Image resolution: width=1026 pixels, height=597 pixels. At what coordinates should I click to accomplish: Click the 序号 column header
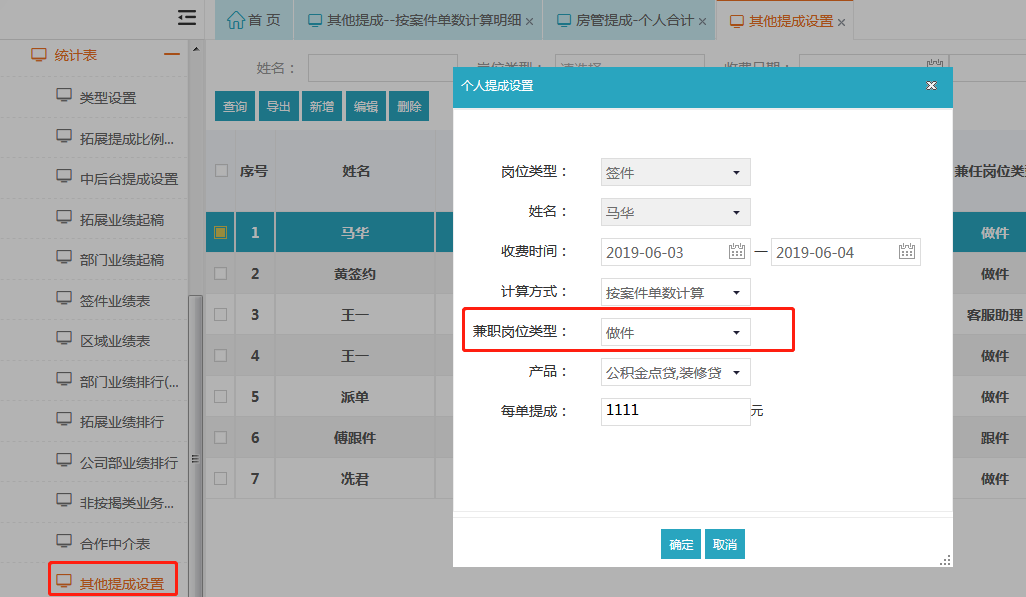click(254, 171)
